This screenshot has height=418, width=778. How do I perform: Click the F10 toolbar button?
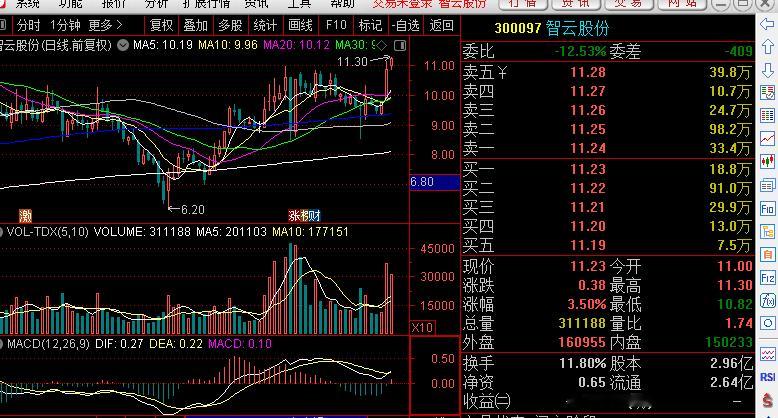tap(336, 25)
